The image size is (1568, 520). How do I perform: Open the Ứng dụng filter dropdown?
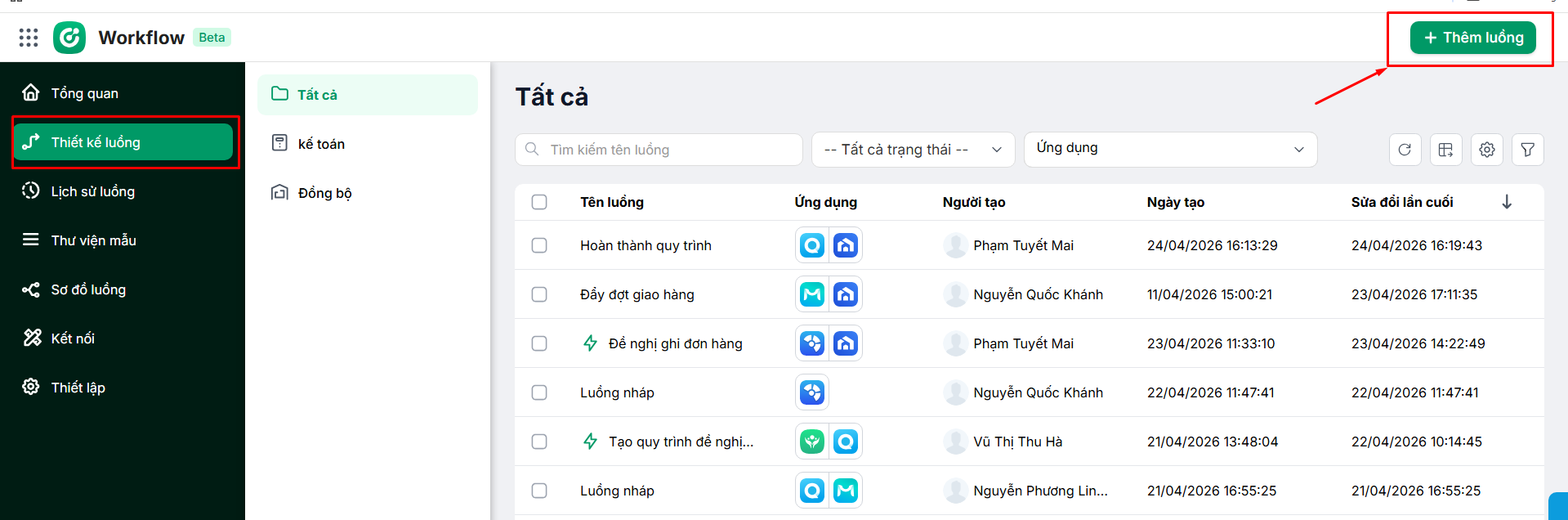1169,150
